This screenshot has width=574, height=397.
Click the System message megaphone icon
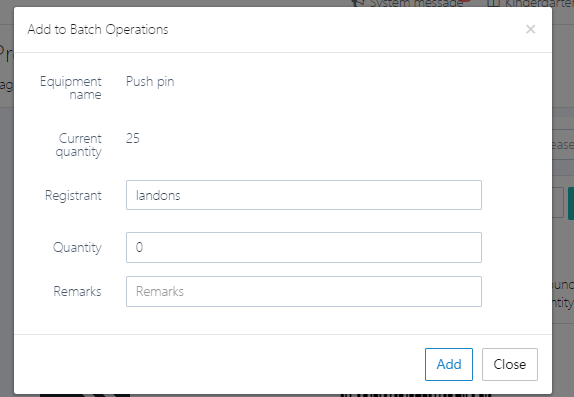pyautogui.click(x=358, y=3)
